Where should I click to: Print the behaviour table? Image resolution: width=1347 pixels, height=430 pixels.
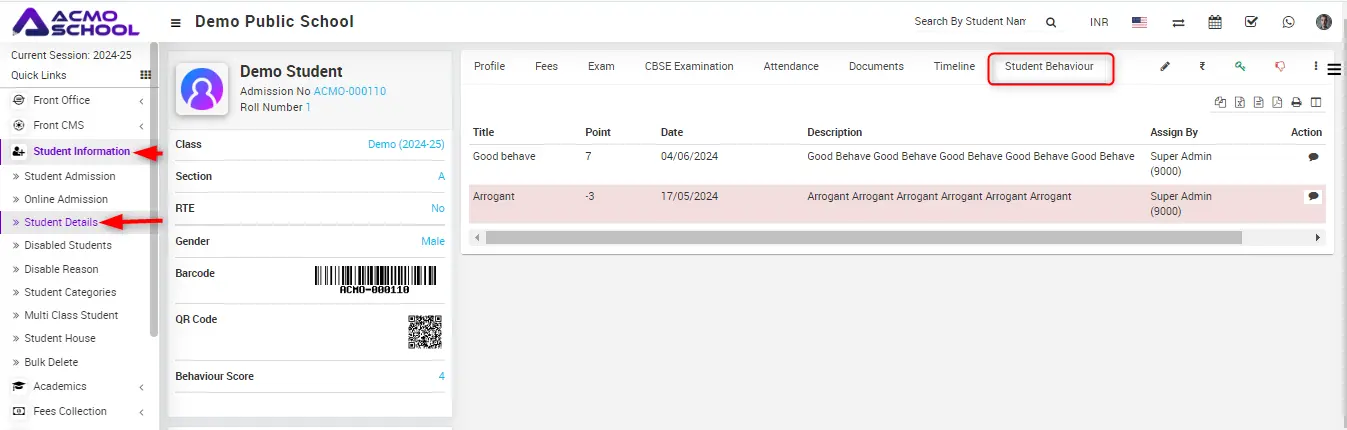click(x=1296, y=102)
